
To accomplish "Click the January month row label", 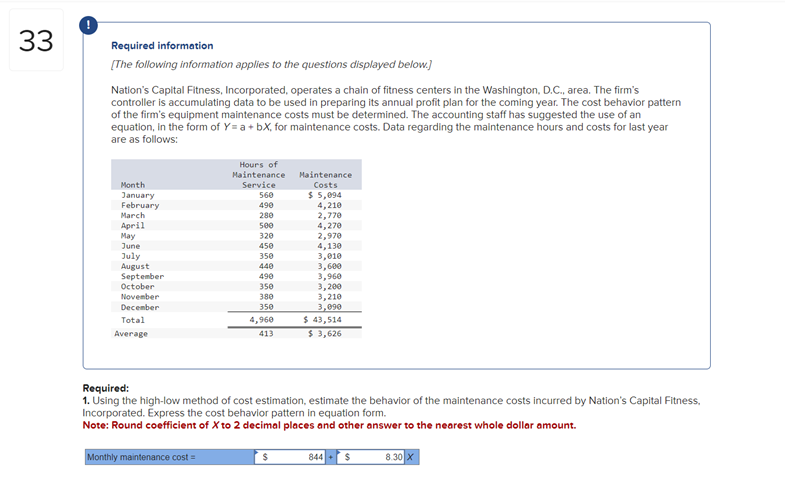I will tap(138, 195).
